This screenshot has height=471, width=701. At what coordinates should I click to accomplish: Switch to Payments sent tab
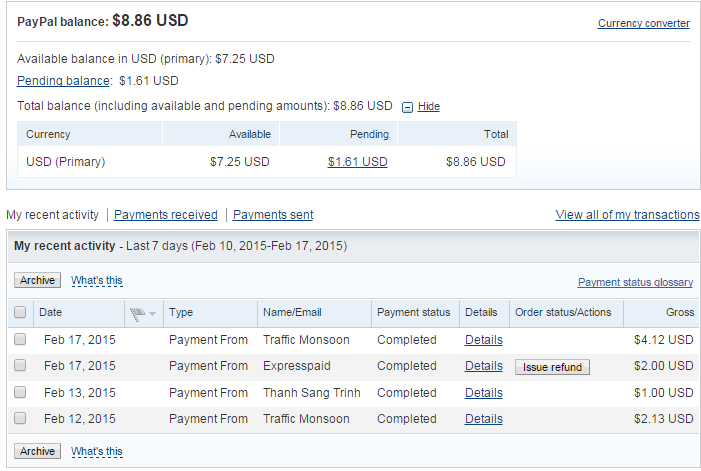pos(272,215)
